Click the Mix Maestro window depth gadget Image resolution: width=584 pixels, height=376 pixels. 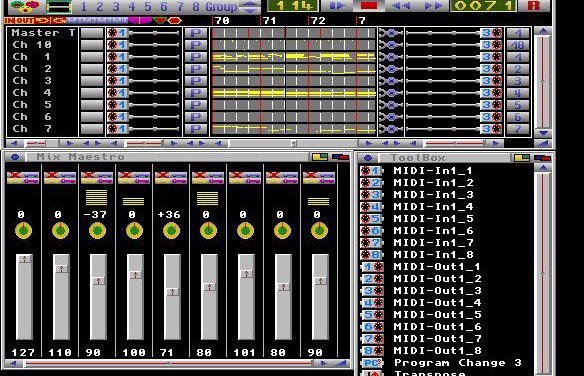pyautogui.click(x=340, y=157)
